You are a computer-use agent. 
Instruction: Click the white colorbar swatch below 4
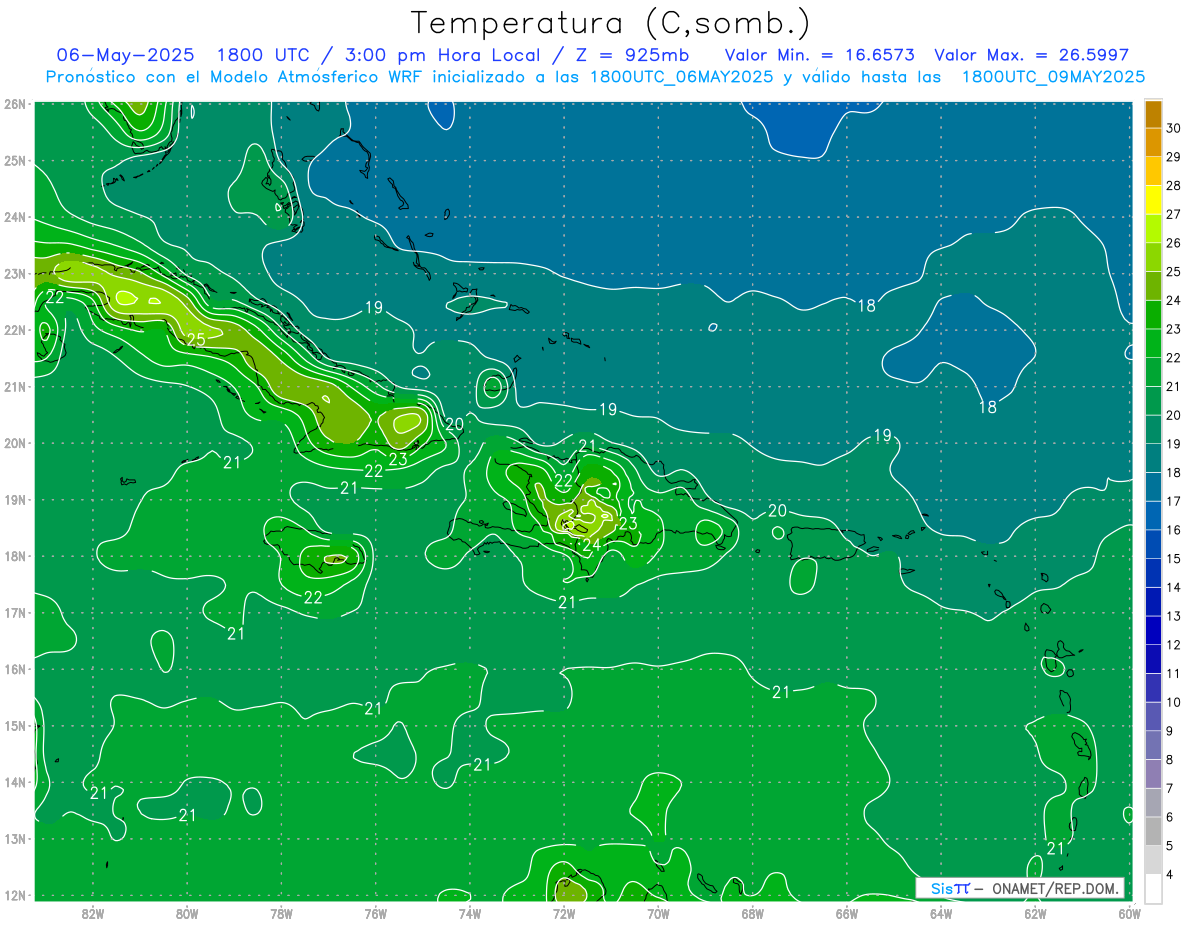[1153, 888]
